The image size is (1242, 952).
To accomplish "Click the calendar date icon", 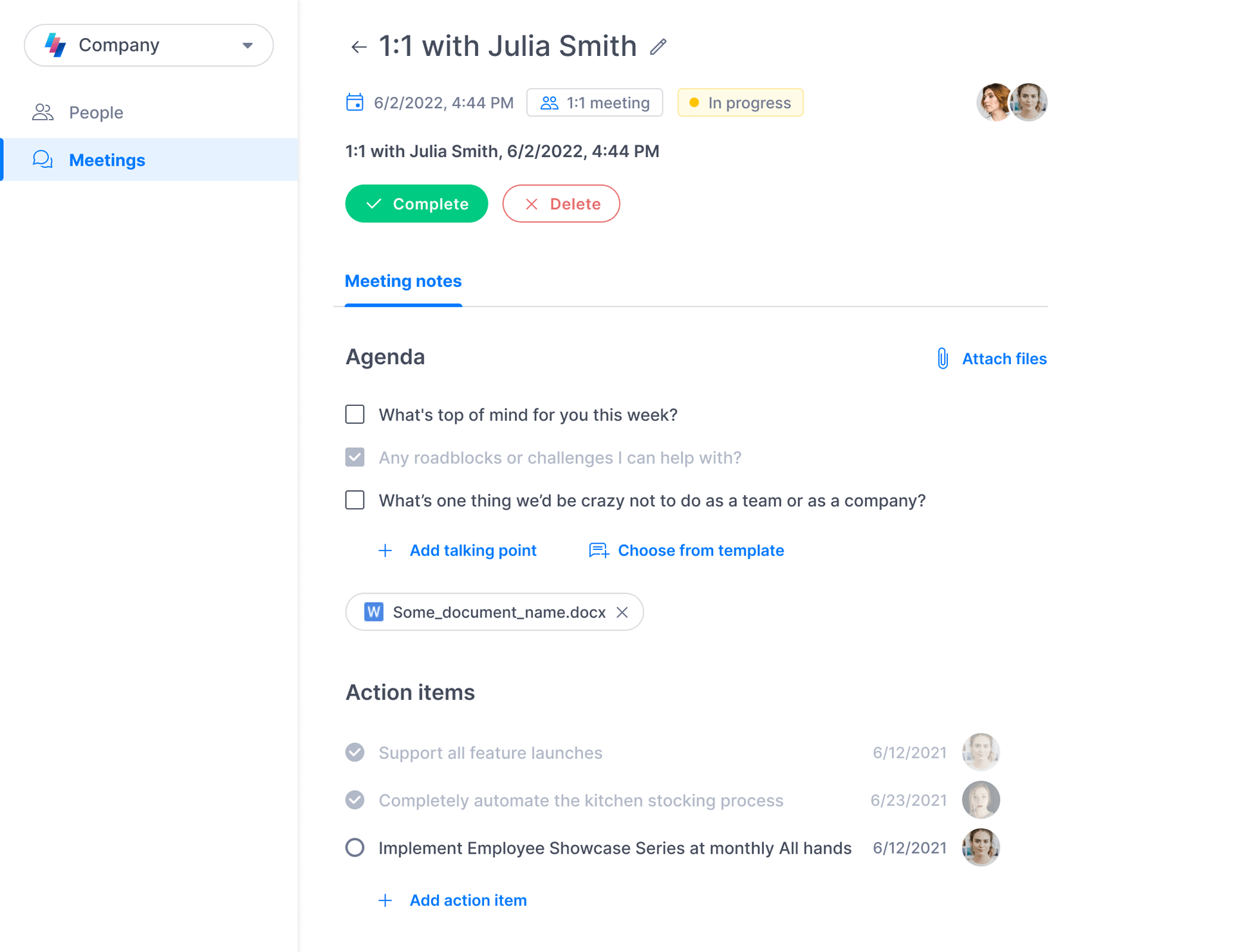I will pos(355,103).
